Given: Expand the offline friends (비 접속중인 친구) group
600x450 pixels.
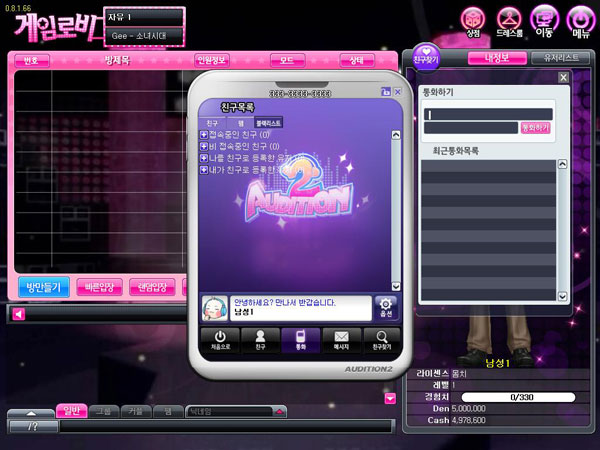Looking at the screenshot, I should 204,146.
